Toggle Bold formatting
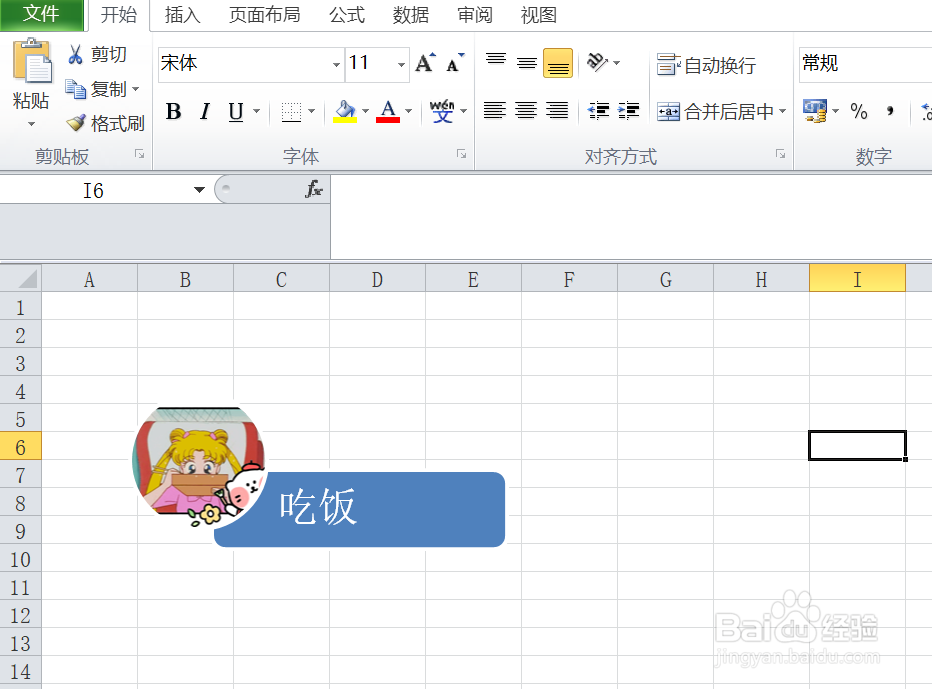 [174, 111]
